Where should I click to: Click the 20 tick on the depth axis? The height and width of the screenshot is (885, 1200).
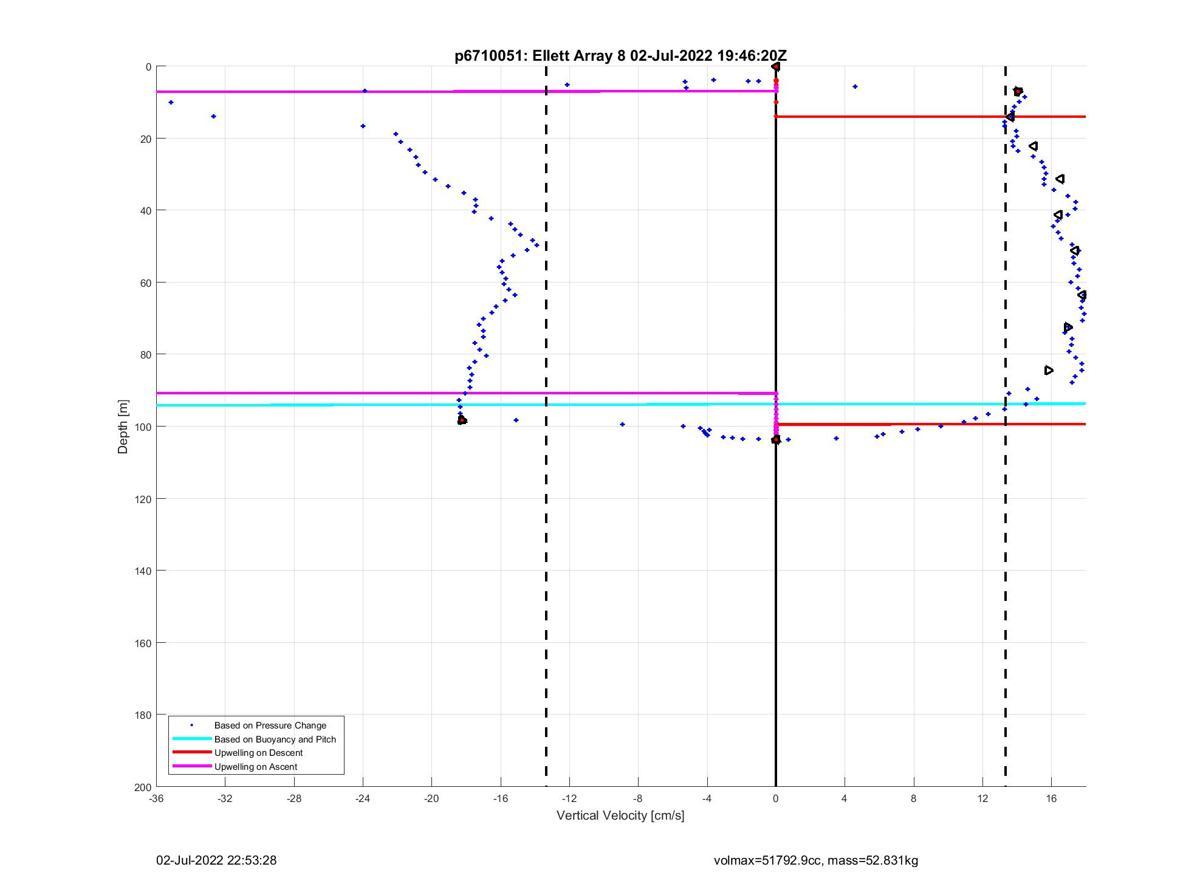point(145,139)
